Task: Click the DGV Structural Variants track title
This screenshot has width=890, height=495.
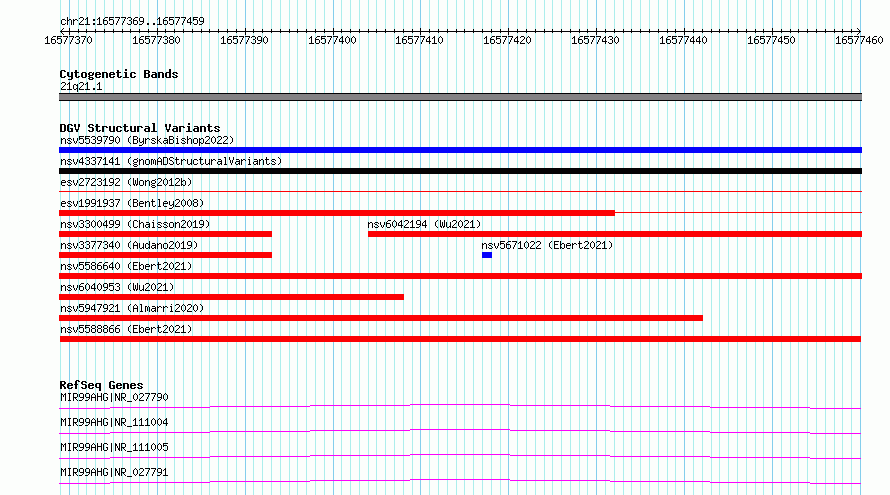Action: [x=140, y=128]
